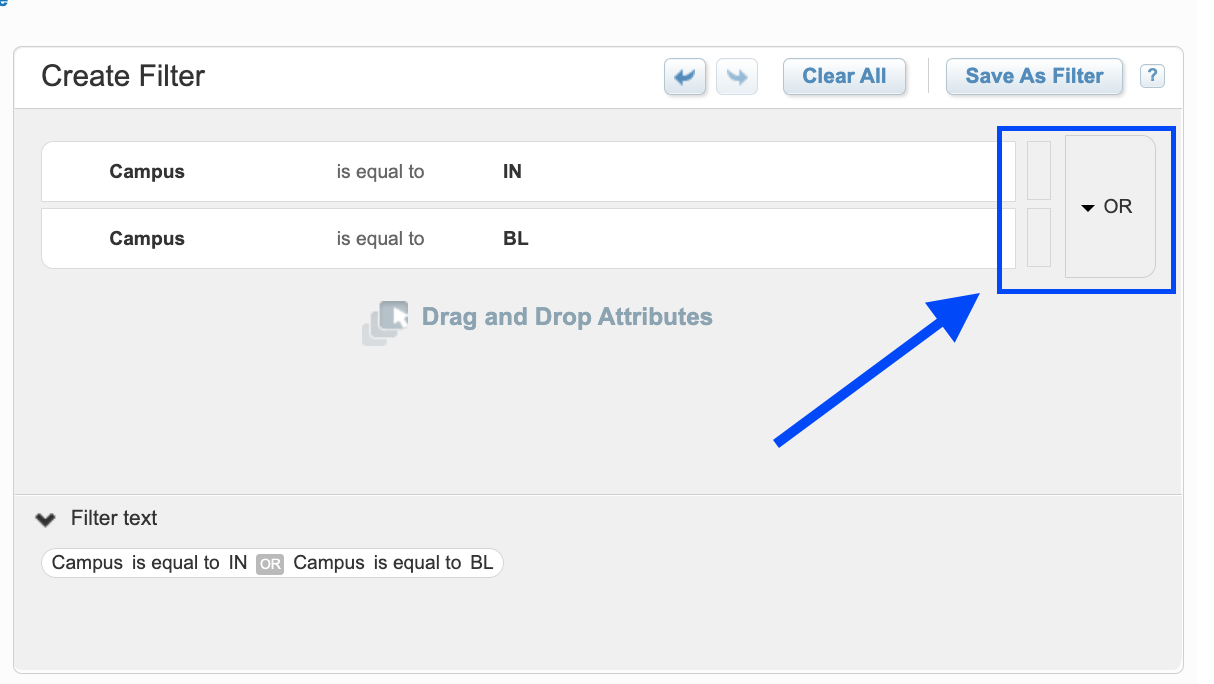Image resolution: width=1214 pixels, height=684 pixels.
Task: Click the Drag and Drop stacked-squares icon
Action: 385,322
